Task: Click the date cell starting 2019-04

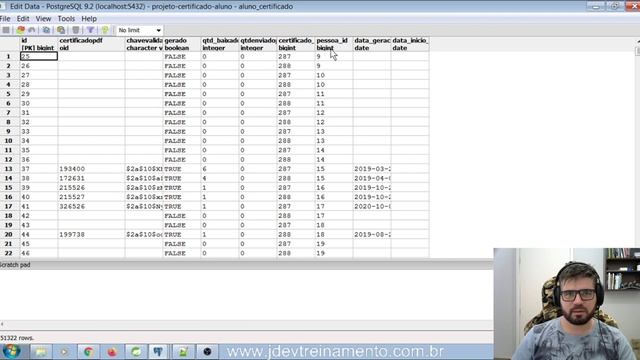Action: coord(372,178)
